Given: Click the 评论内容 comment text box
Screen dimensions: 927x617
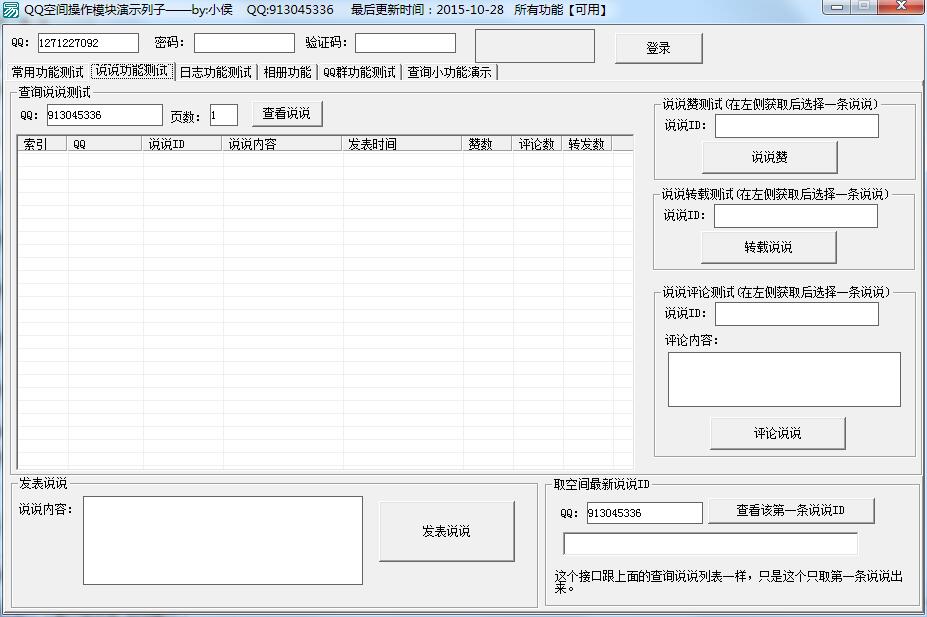Looking at the screenshot, I should (785, 379).
